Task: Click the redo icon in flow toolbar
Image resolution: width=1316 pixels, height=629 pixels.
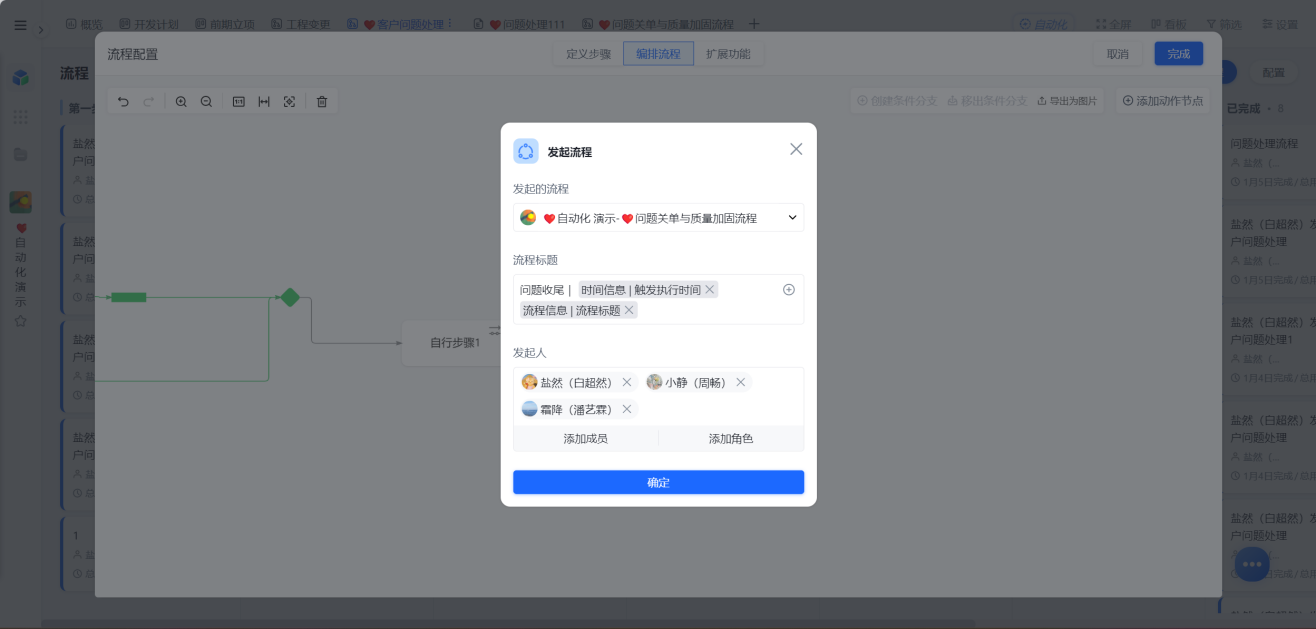Action: [148, 101]
